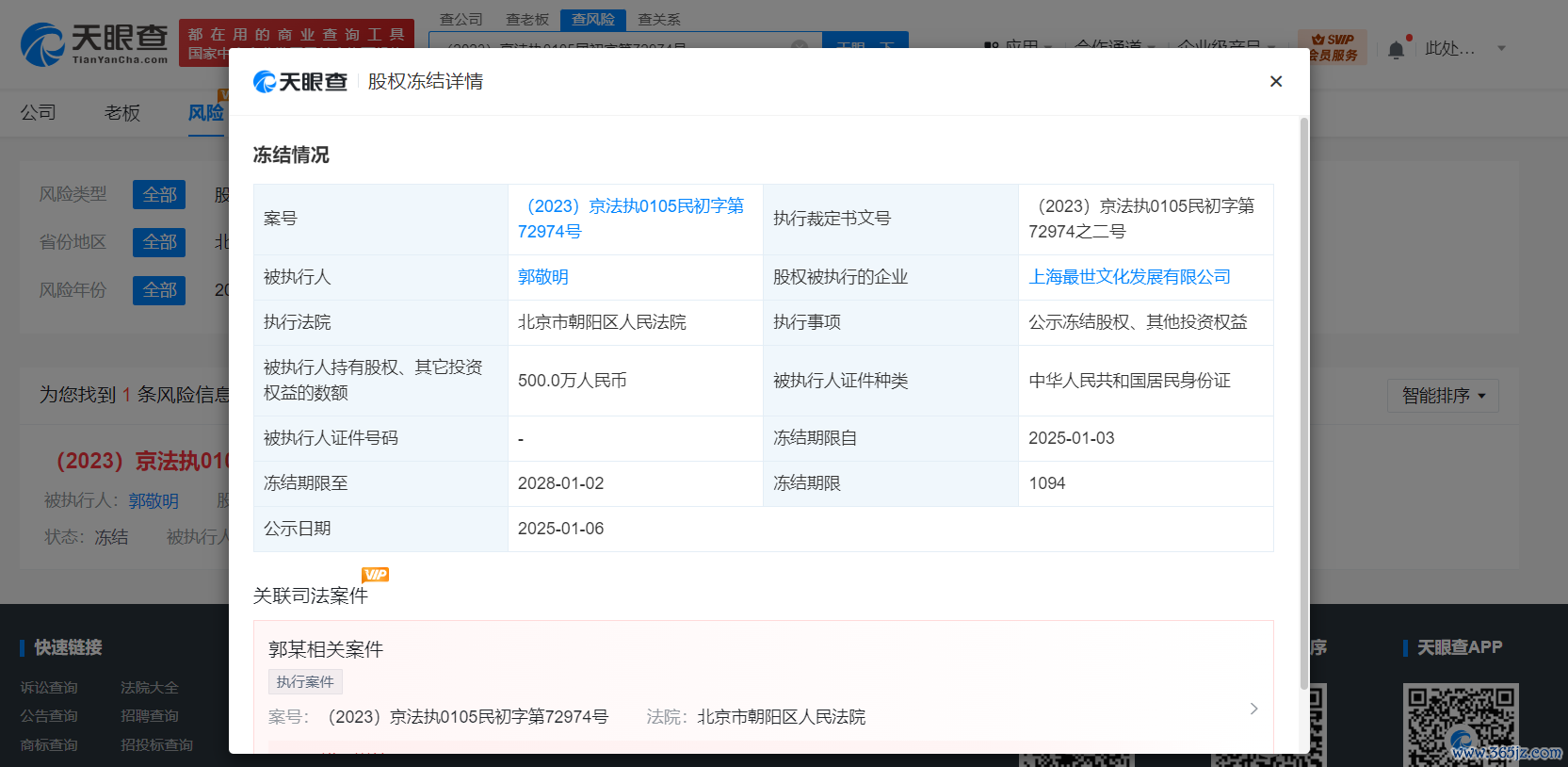The height and width of the screenshot is (767, 1568).
Task: Click the 2028-01-02 freeze end date
Action: pyautogui.click(x=560, y=483)
